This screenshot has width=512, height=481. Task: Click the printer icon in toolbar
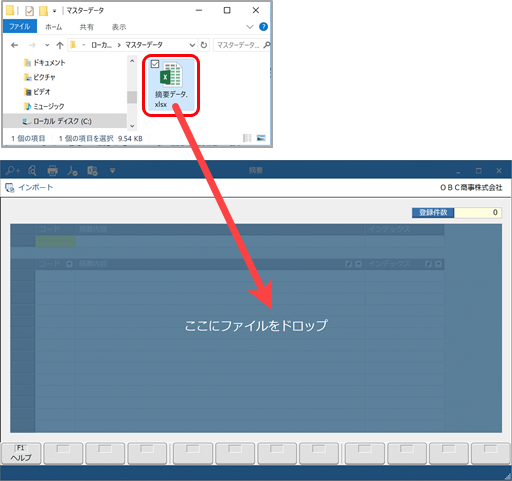pyautogui.click(x=52, y=171)
